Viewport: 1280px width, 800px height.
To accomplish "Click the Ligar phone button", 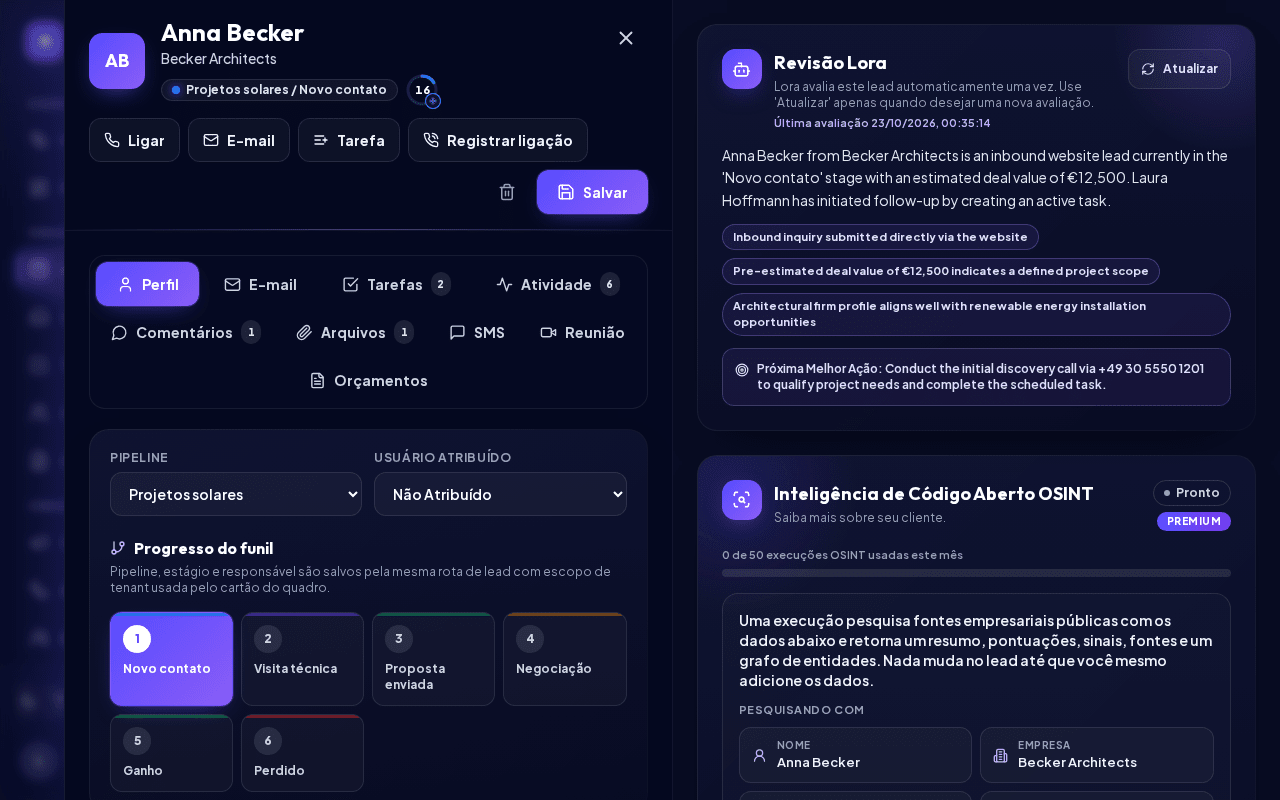I will [134, 140].
